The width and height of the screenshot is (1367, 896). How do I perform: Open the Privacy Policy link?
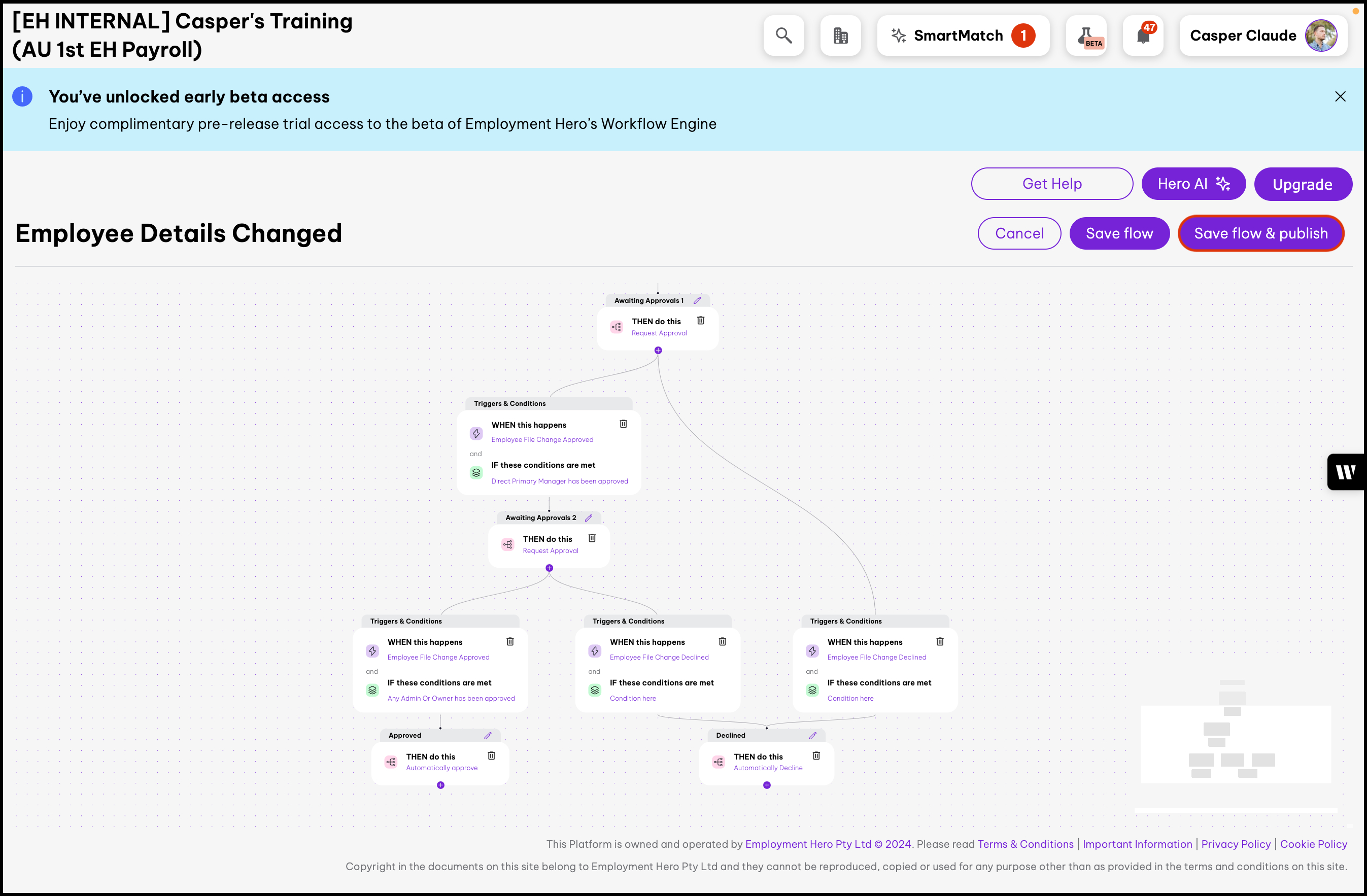pos(1236,844)
